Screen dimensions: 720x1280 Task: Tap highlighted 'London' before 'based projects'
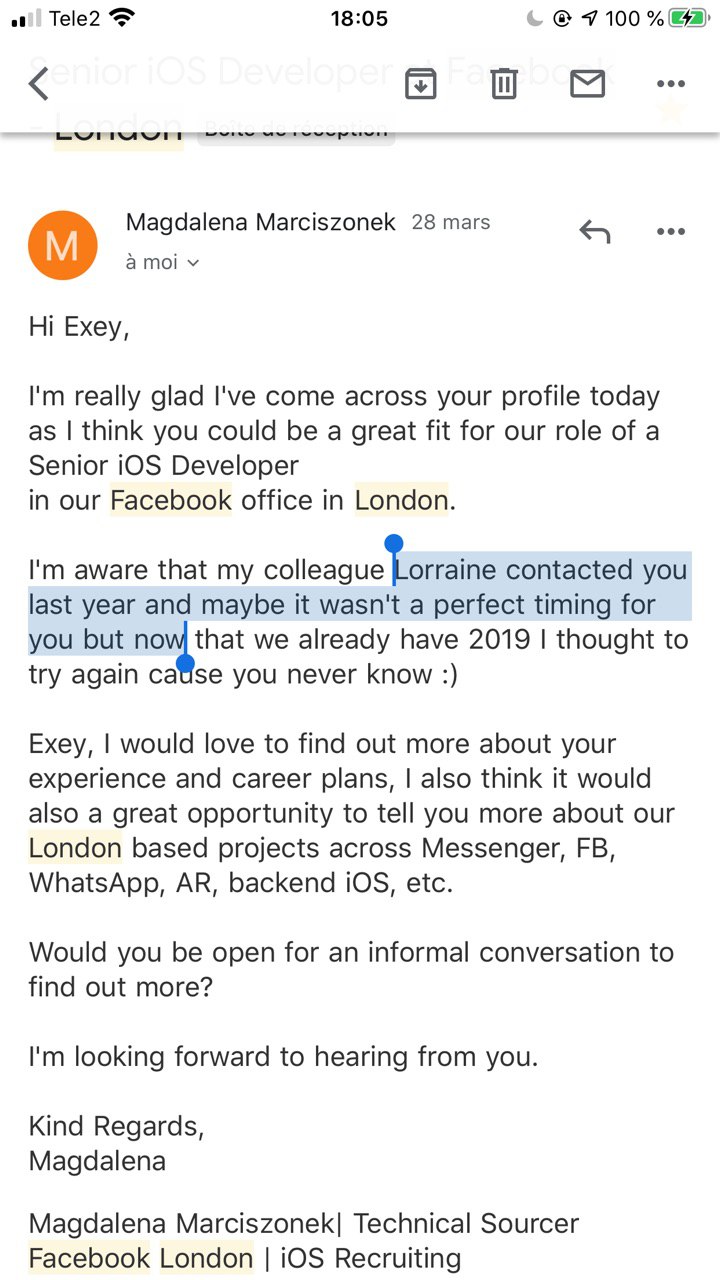coord(75,848)
